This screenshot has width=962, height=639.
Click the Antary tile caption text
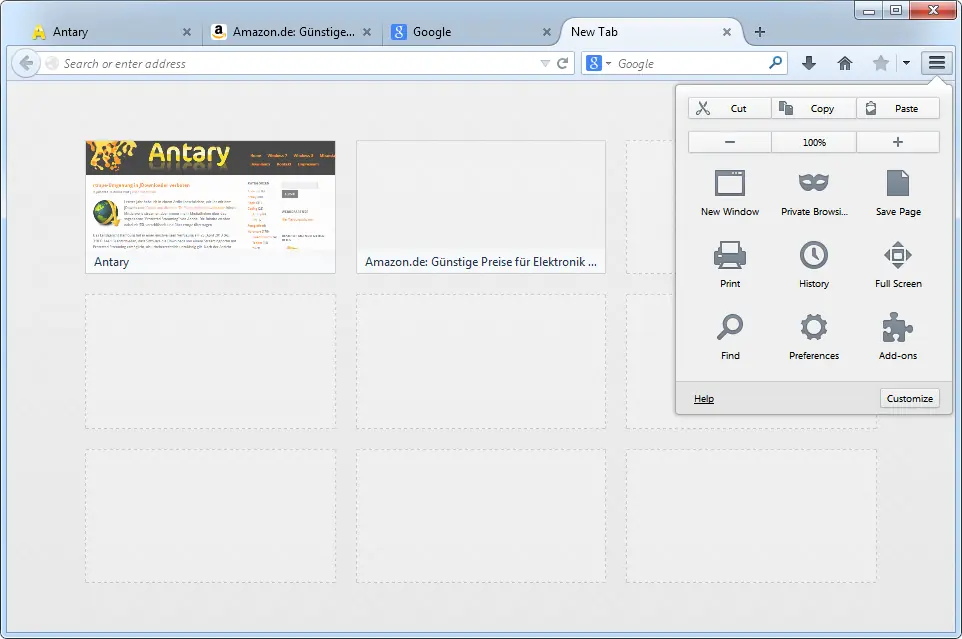pos(112,262)
